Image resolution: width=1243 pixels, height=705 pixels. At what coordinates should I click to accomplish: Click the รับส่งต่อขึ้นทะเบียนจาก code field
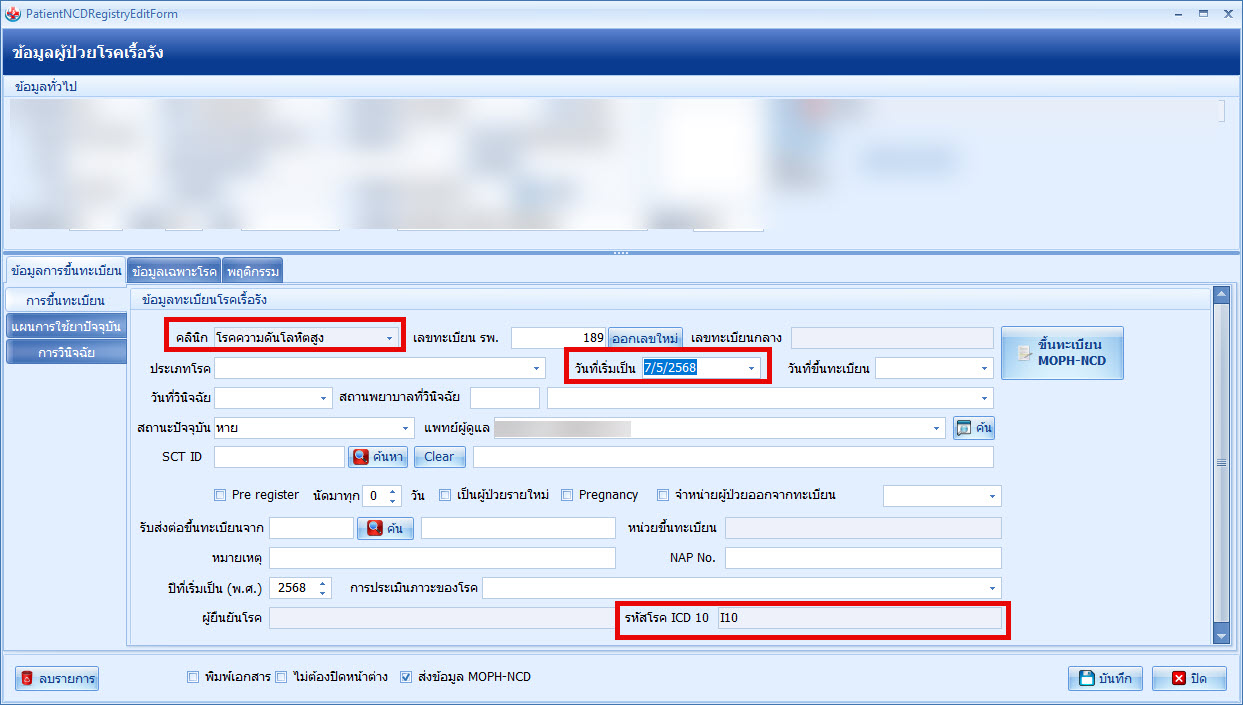(311, 528)
